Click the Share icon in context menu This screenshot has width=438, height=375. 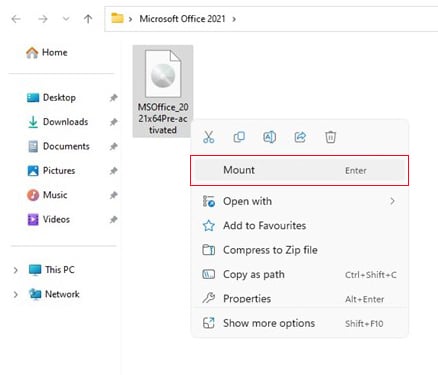(x=300, y=137)
